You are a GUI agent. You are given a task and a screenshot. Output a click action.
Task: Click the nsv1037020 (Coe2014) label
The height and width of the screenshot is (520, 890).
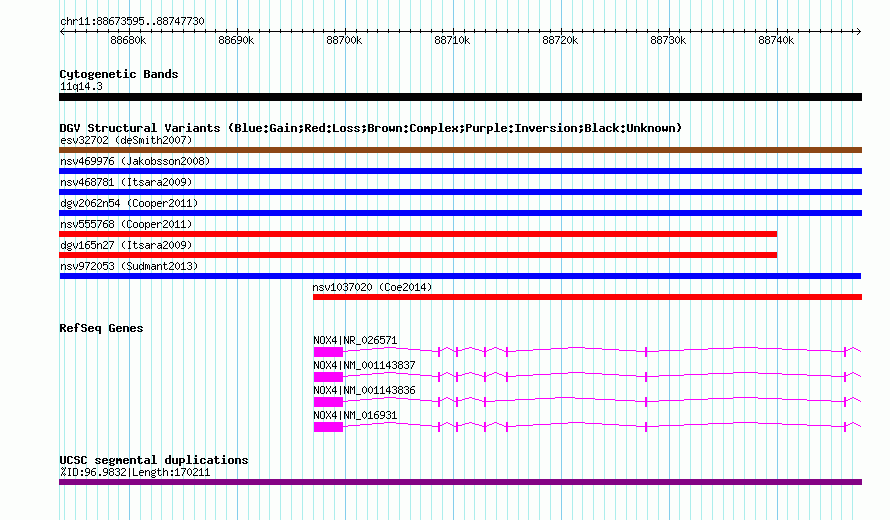pos(372,287)
